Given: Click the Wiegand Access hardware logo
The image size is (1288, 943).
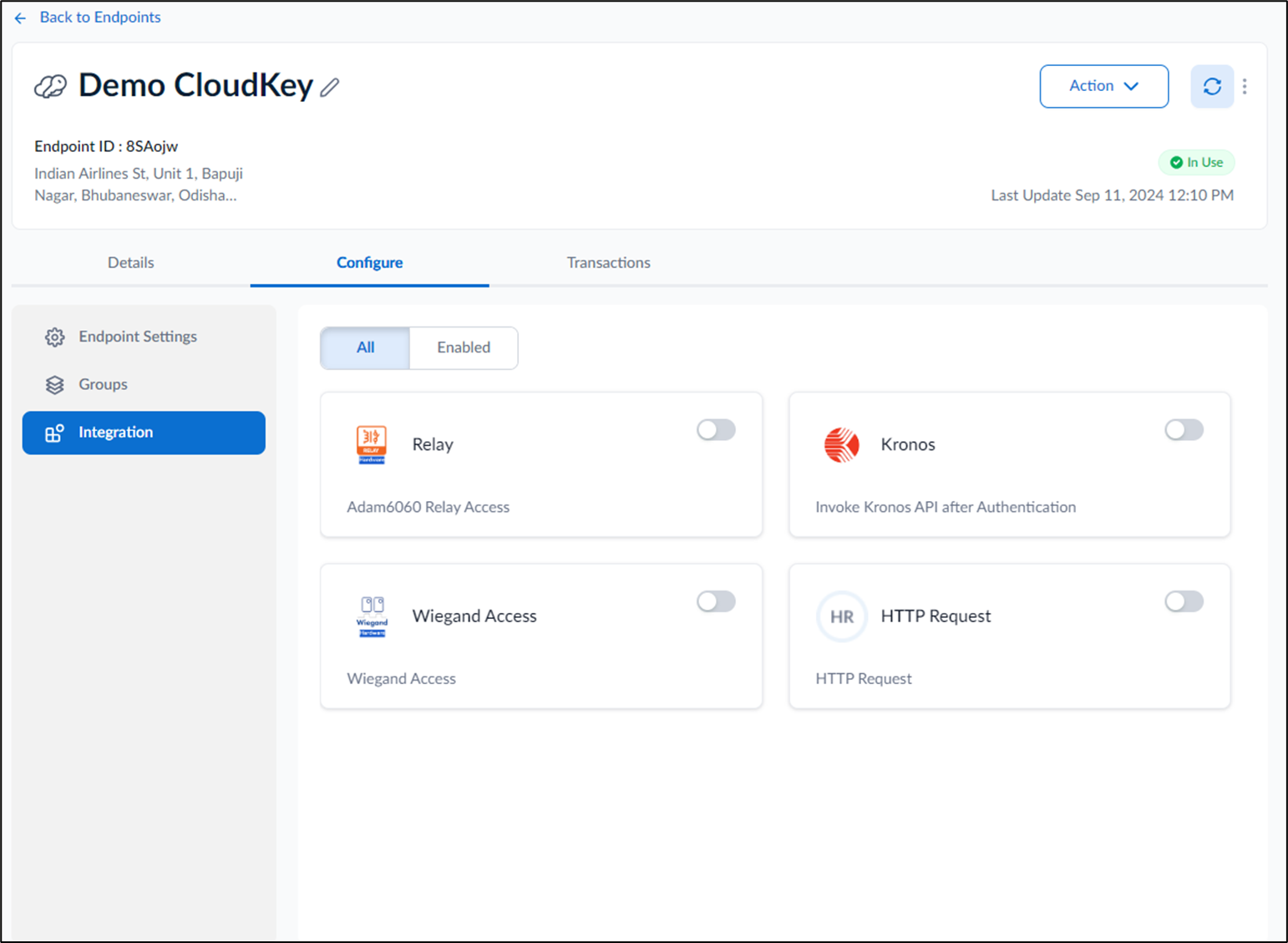Looking at the screenshot, I should 373,616.
